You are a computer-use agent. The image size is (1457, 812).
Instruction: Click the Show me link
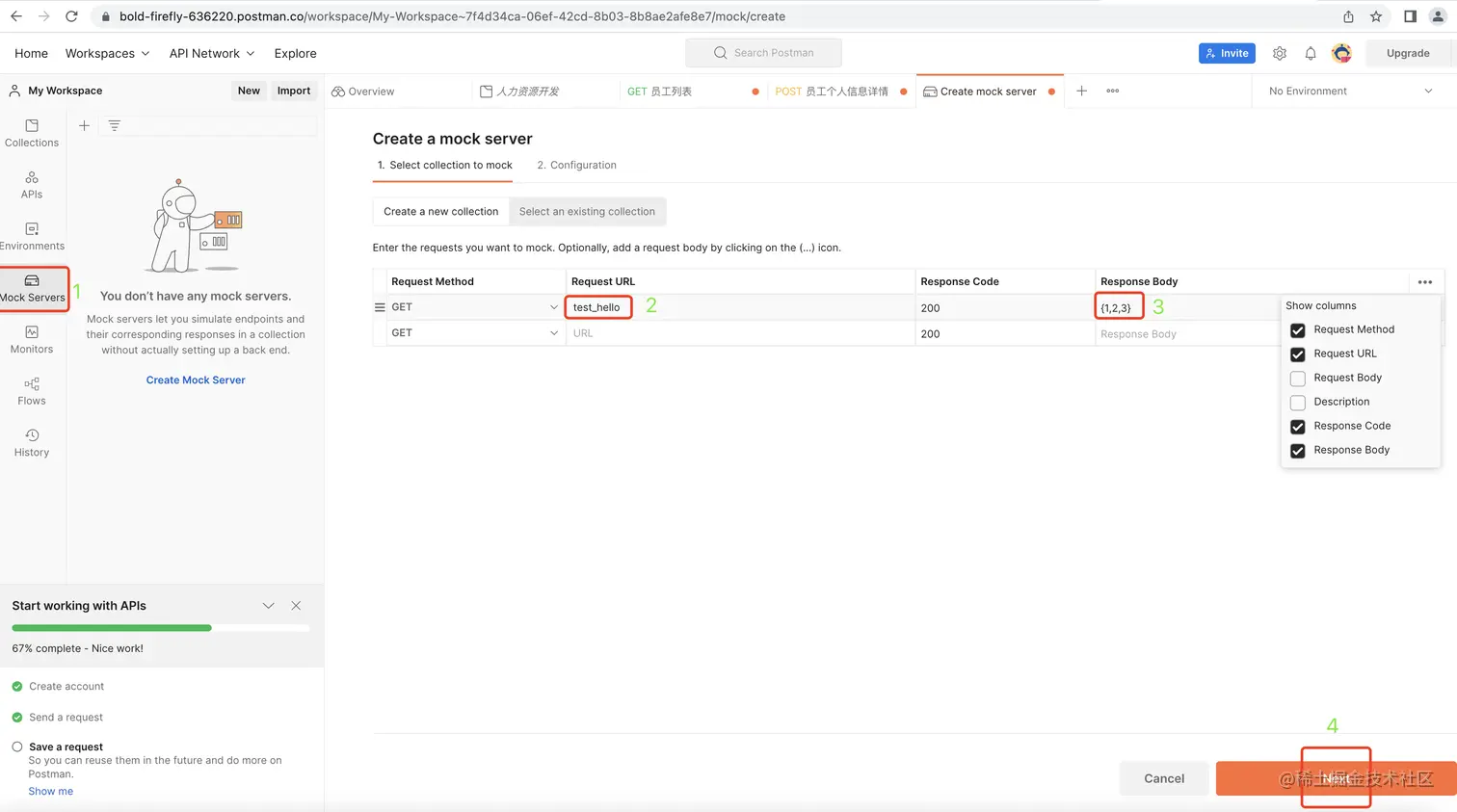pyautogui.click(x=51, y=792)
